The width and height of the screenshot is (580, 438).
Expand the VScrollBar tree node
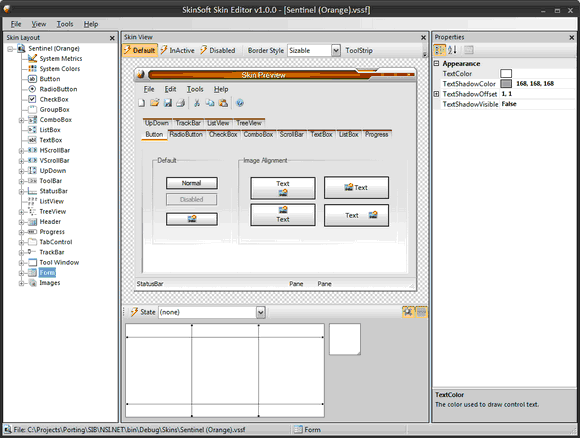click(x=21, y=161)
